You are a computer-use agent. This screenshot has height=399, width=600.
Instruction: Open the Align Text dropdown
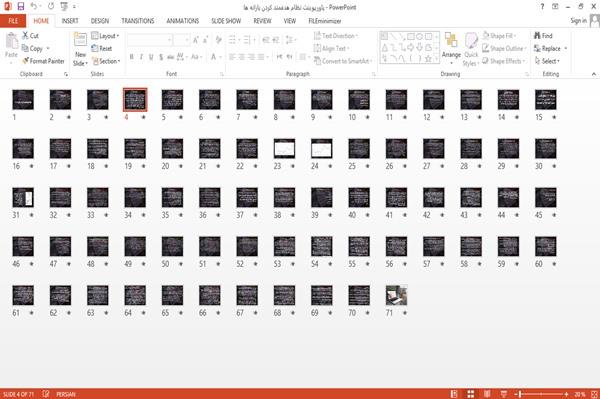click(x=331, y=48)
